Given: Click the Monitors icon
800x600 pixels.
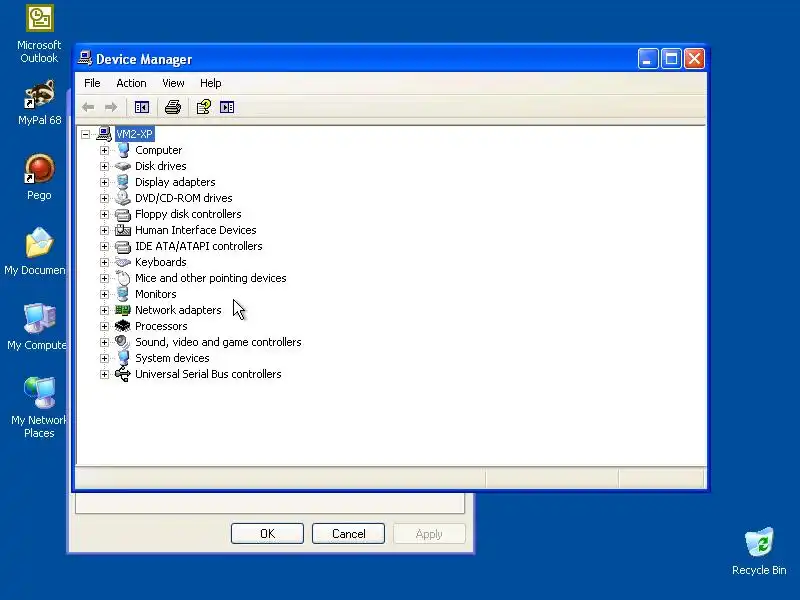Looking at the screenshot, I should (123, 294).
